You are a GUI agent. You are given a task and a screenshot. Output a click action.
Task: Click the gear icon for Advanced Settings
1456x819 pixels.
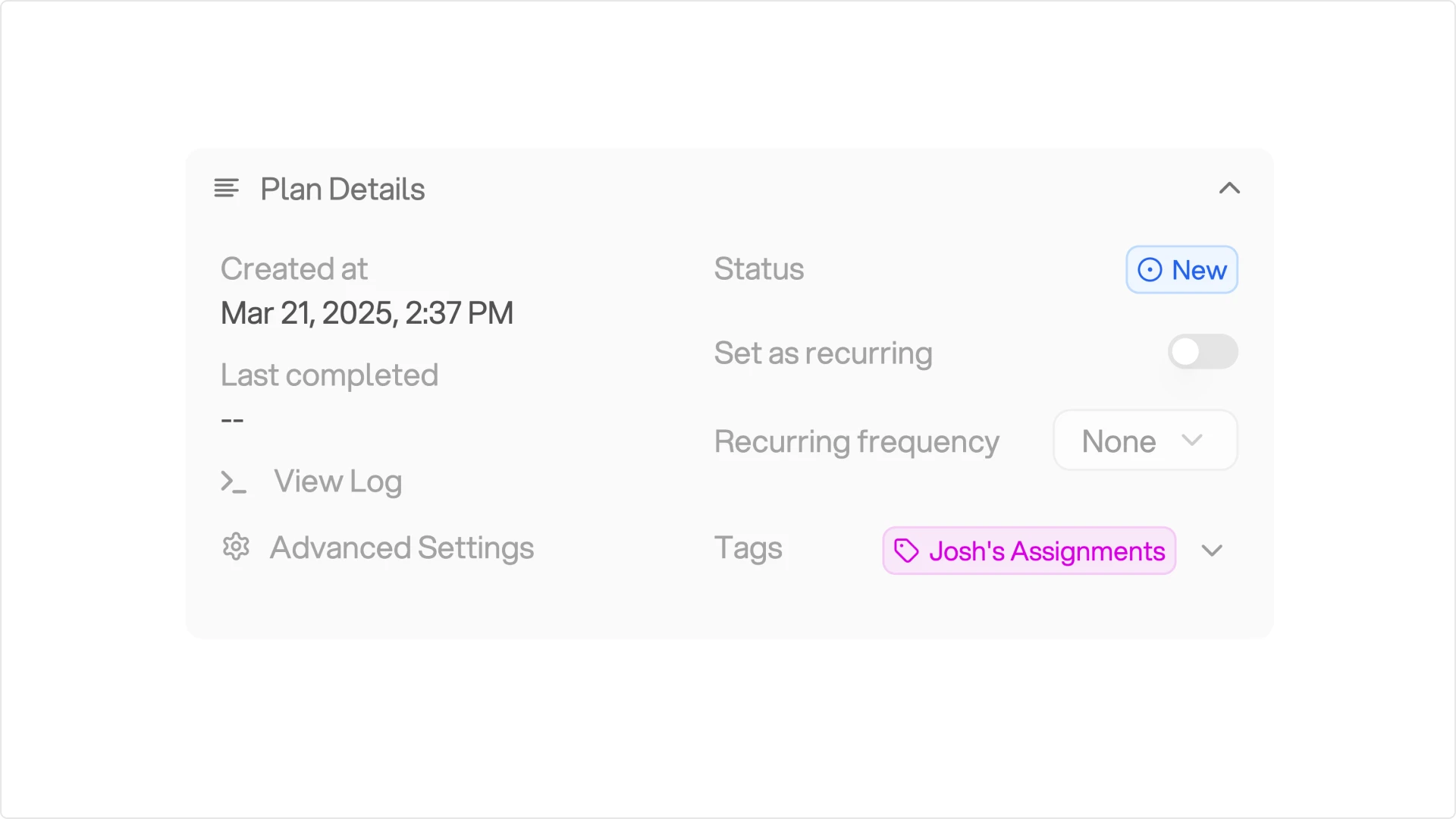click(236, 547)
